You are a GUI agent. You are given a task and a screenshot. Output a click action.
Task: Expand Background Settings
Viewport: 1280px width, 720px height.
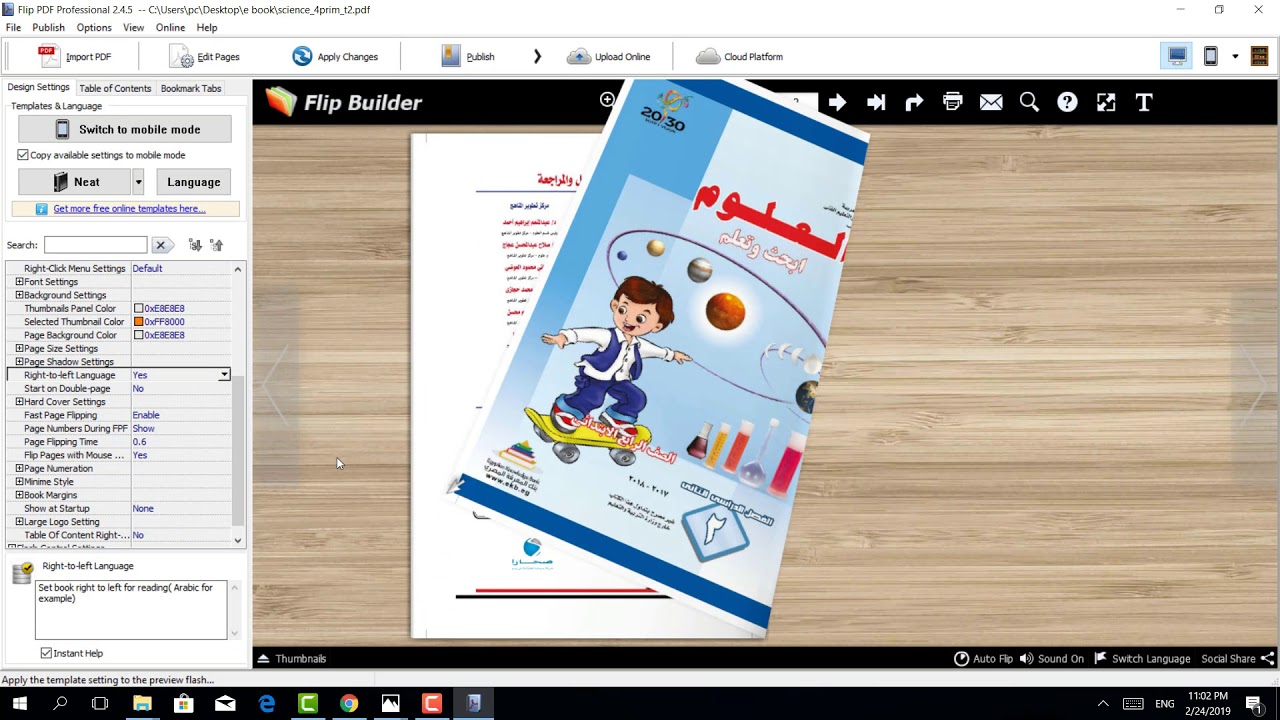(x=19, y=295)
